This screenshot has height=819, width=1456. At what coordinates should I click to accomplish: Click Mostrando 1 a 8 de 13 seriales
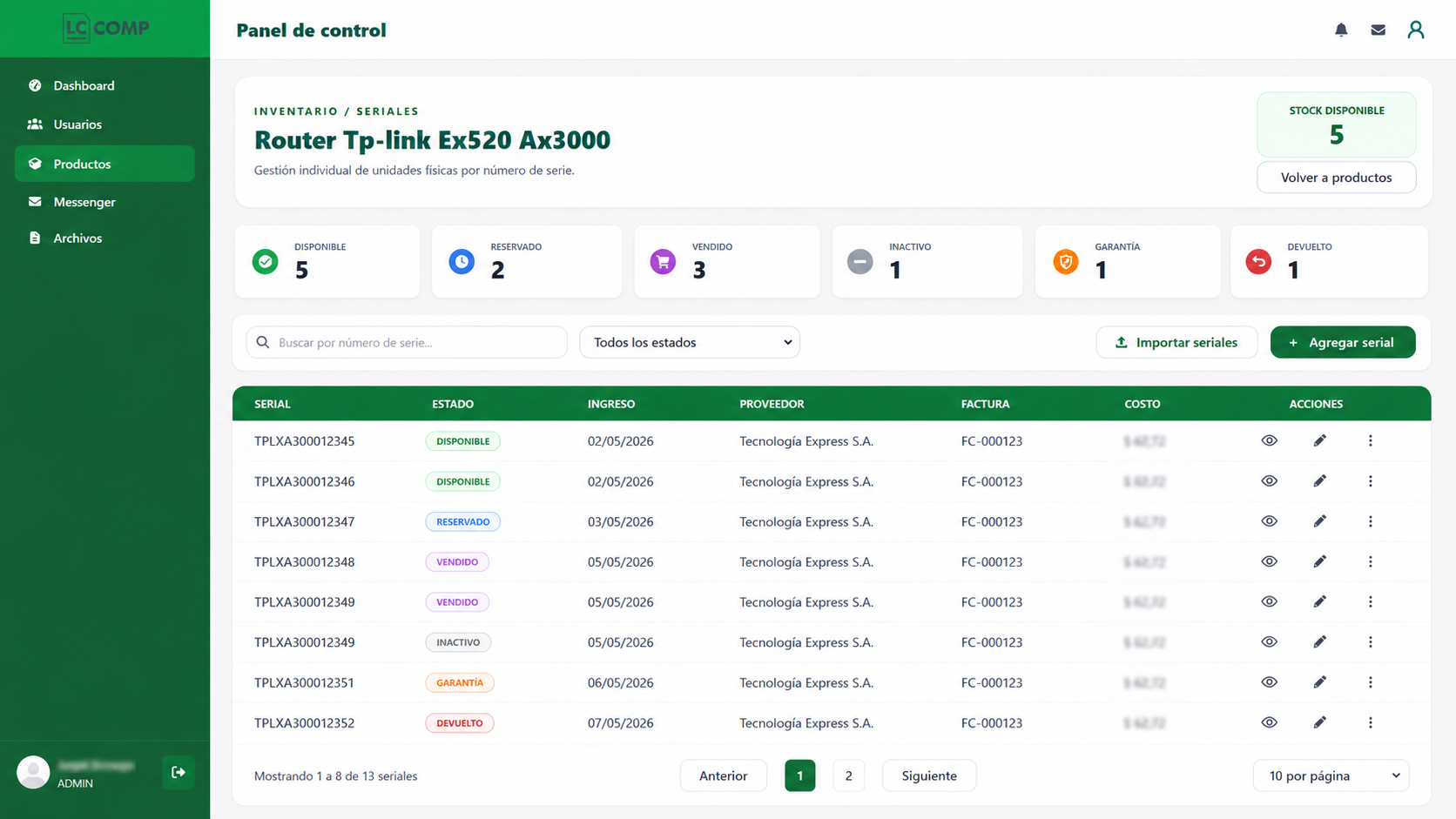[335, 775]
